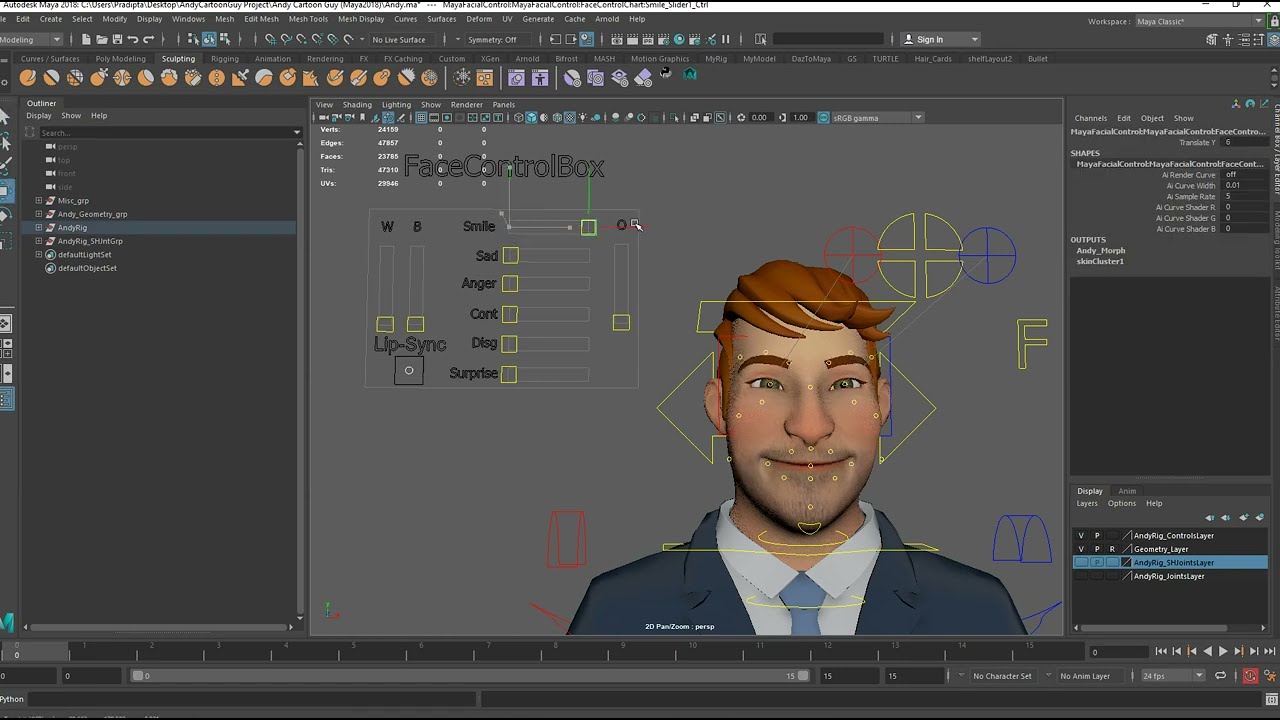Expand AndyRig_SHJntGrp in the Outliner
Viewport: 1280px width, 720px height.
point(39,241)
